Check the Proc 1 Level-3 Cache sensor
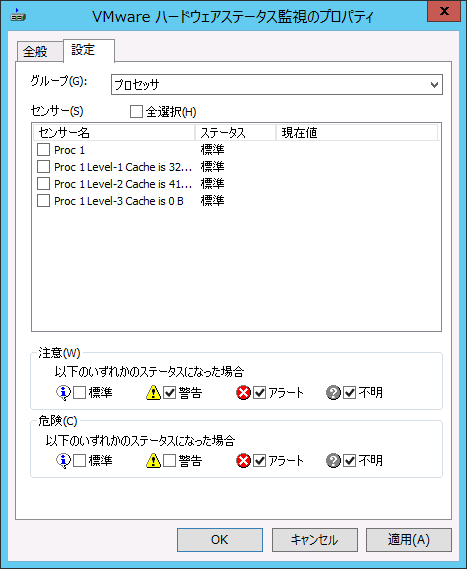The width and height of the screenshot is (467, 569). 44,201
